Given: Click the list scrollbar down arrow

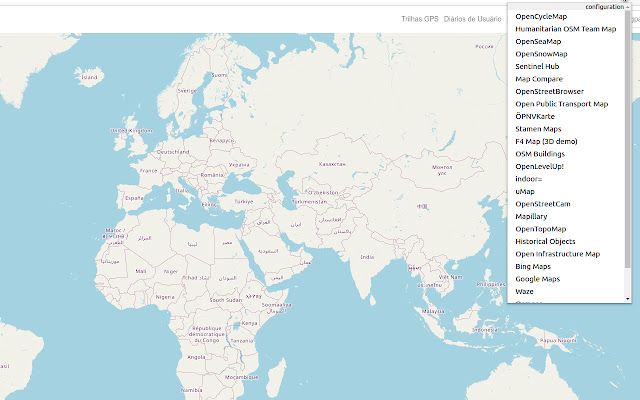Looking at the screenshot, I should [x=627, y=298].
